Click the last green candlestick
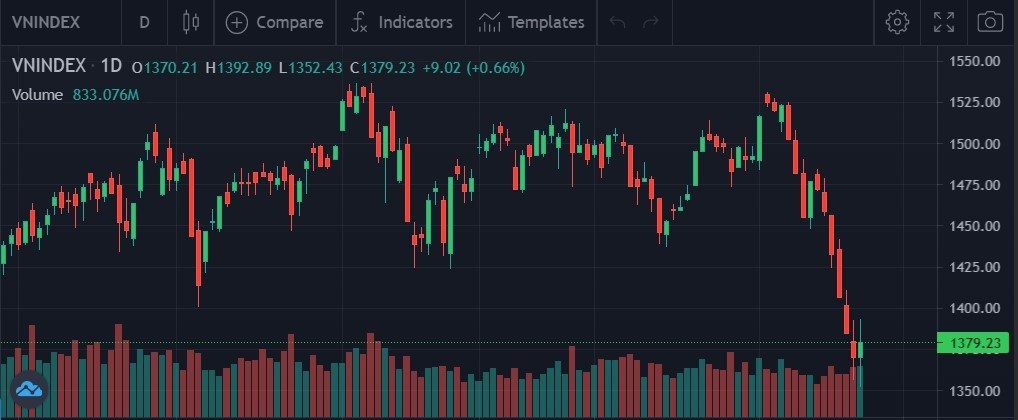 click(860, 349)
